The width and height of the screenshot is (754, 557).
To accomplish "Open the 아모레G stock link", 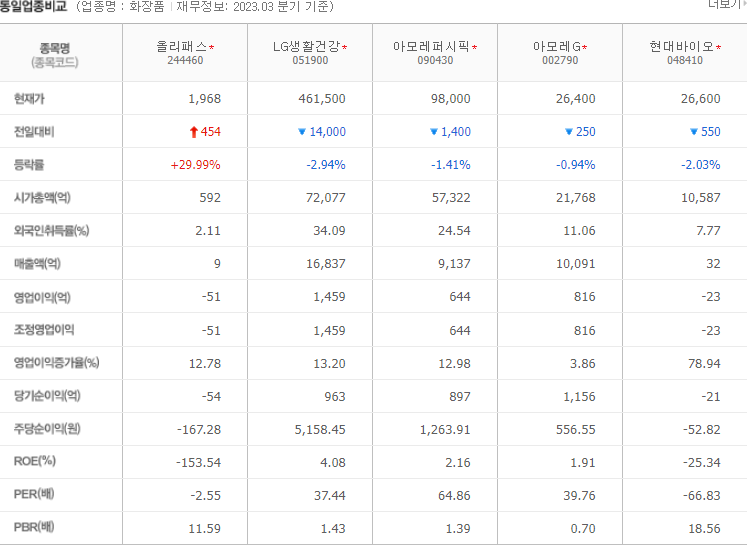I will point(557,47).
